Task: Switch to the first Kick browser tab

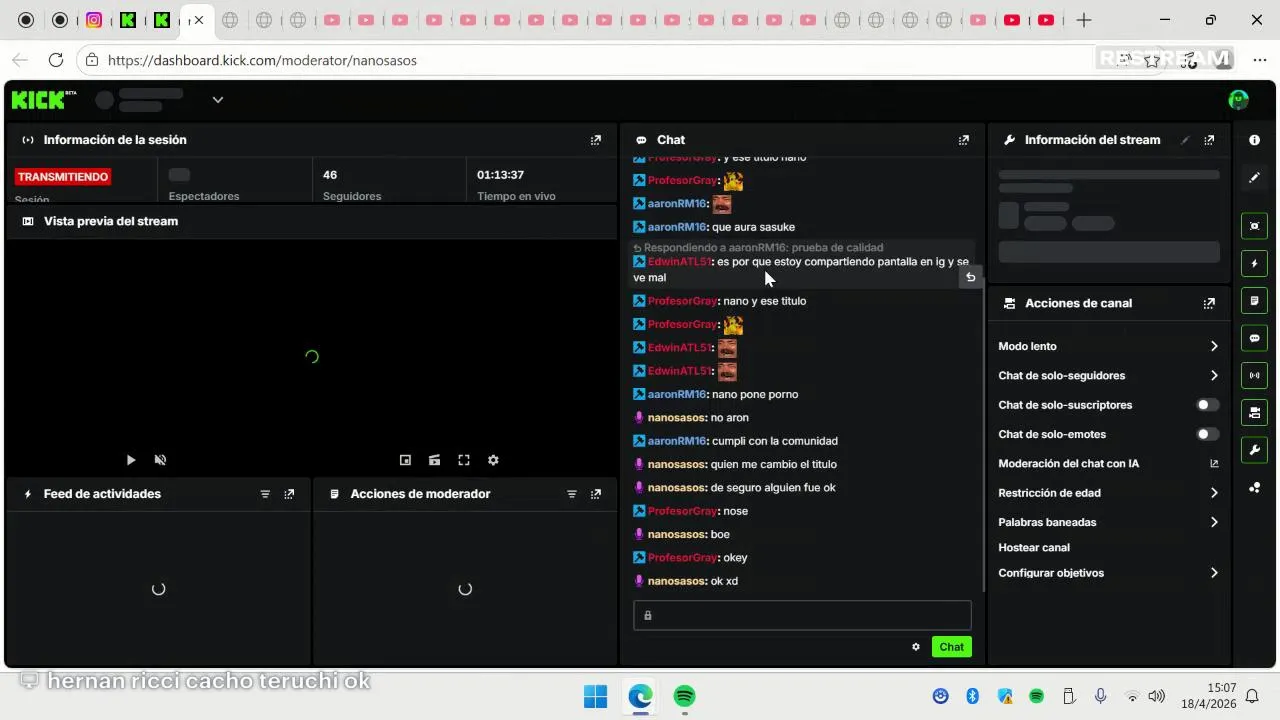Action: tap(128, 20)
